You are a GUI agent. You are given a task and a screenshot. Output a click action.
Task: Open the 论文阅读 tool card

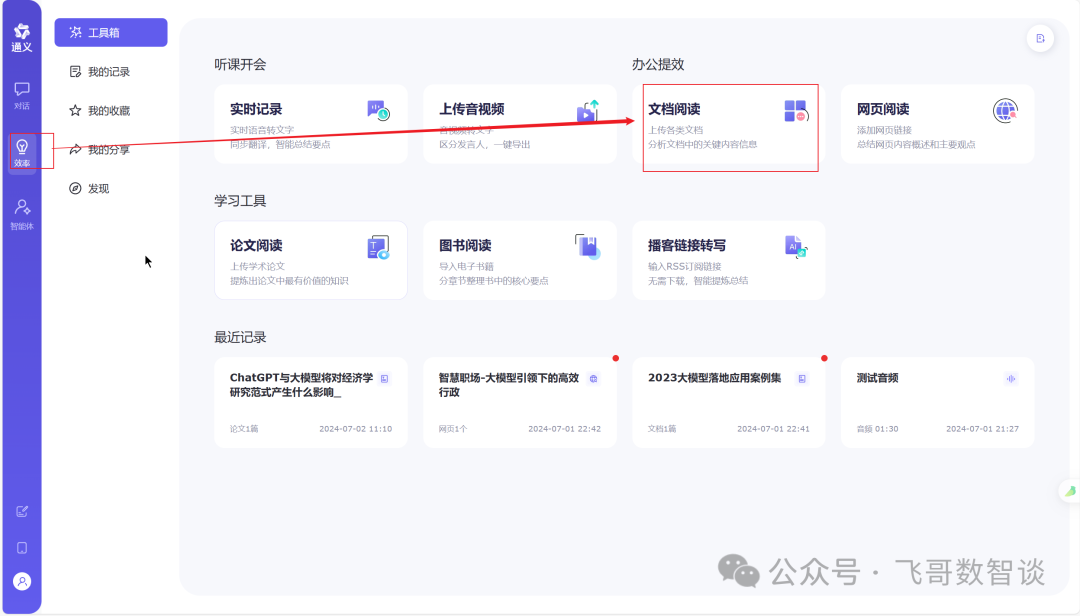tap(311, 260)
